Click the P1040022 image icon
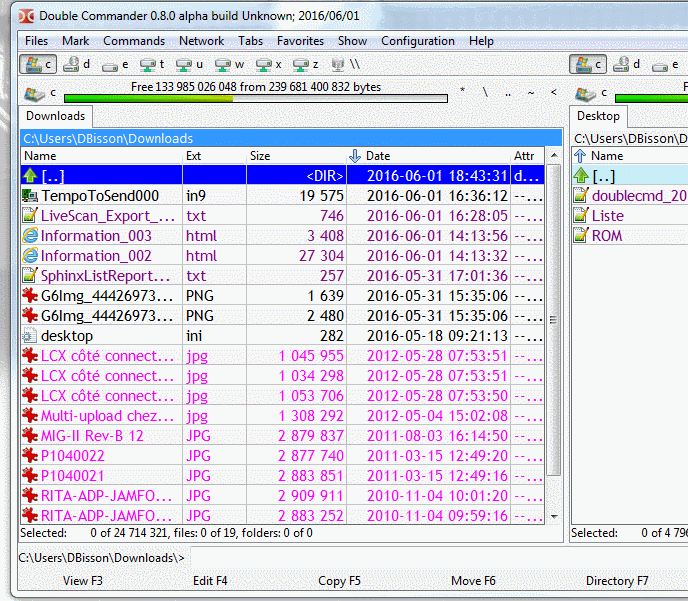Image resolution: width=688 pixels, height=601 pixels. 30,456
